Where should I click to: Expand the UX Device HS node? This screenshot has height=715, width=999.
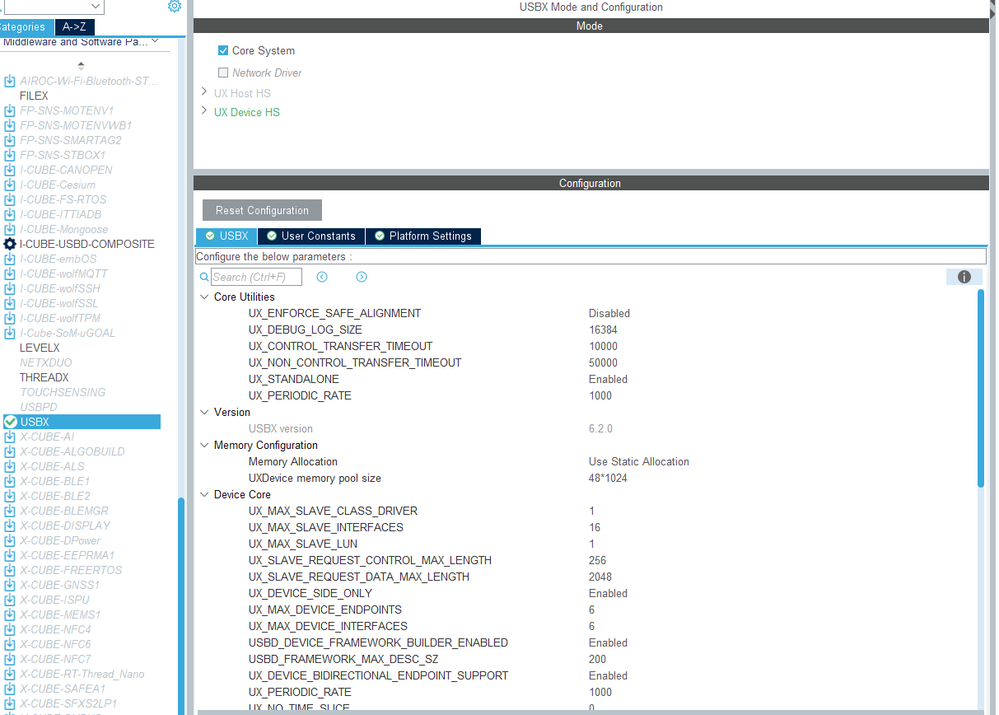204,111
